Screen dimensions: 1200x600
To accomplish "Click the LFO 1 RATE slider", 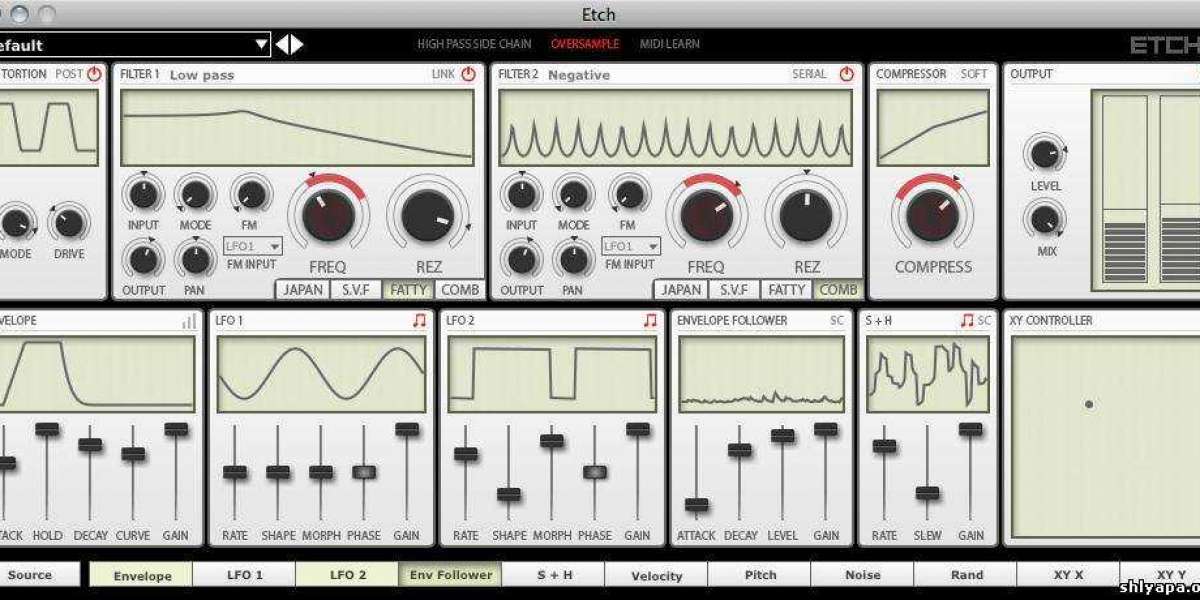I will tap(235, 472).
